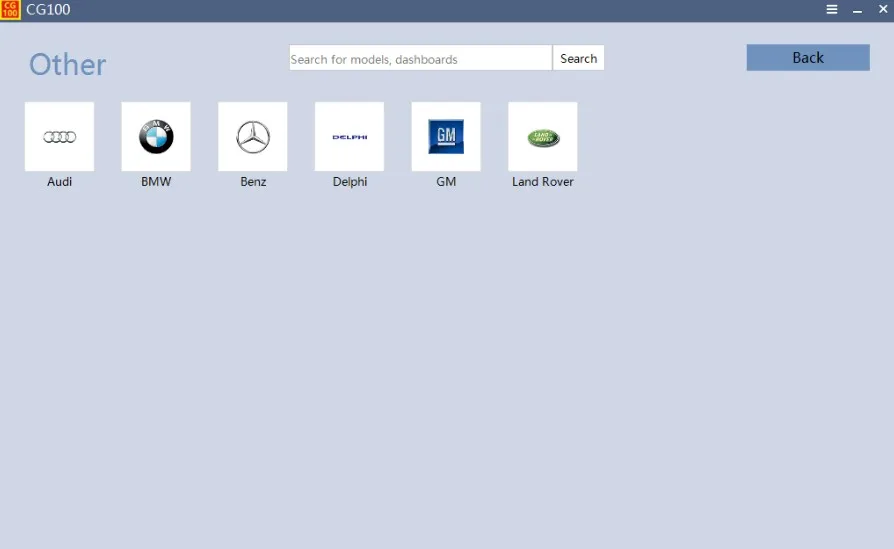Choose the Benz star logo
Screen dimensions: 894x549
coord(253,137)
